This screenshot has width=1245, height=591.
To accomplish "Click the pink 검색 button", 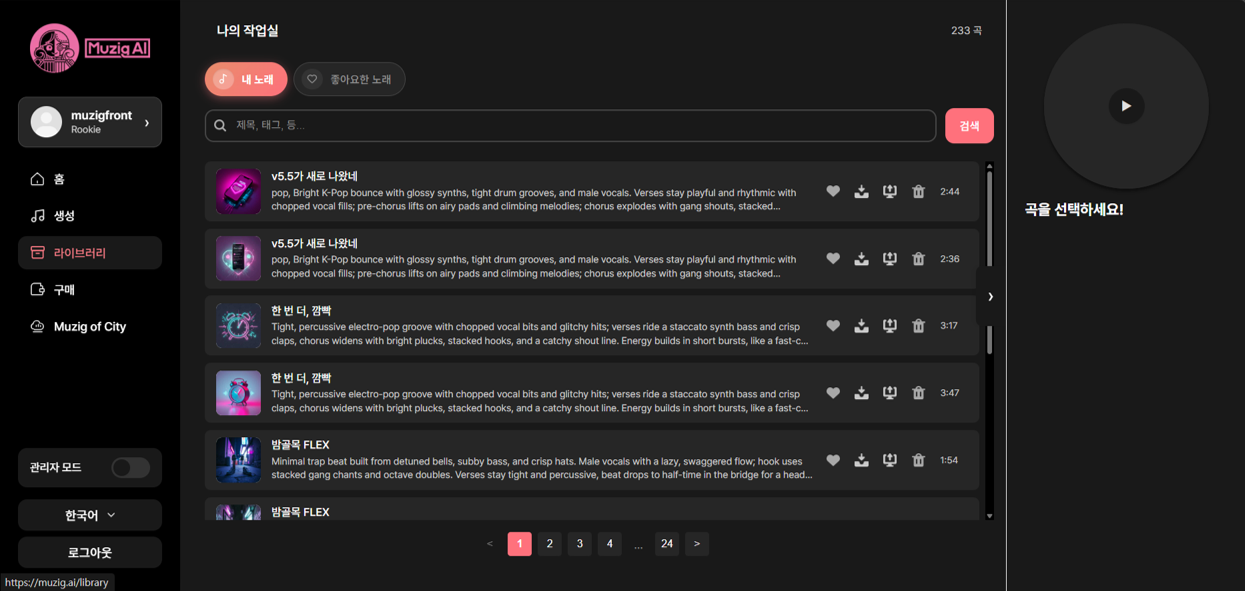I will coord(969,126).
